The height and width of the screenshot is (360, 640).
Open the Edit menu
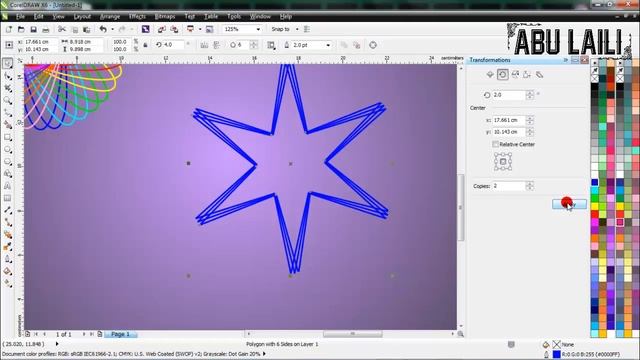point(38,16)
